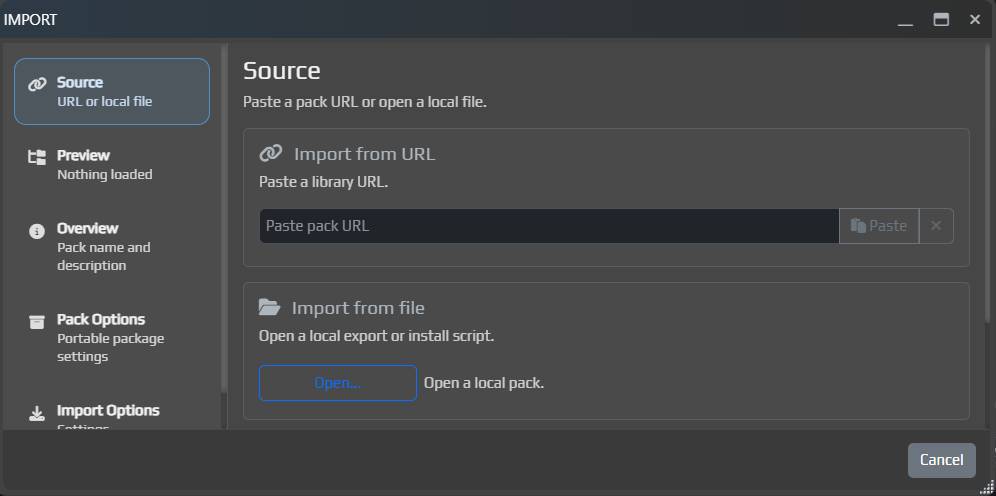
Task: Click the download icon beside Import Options
Action: [37, 413]
